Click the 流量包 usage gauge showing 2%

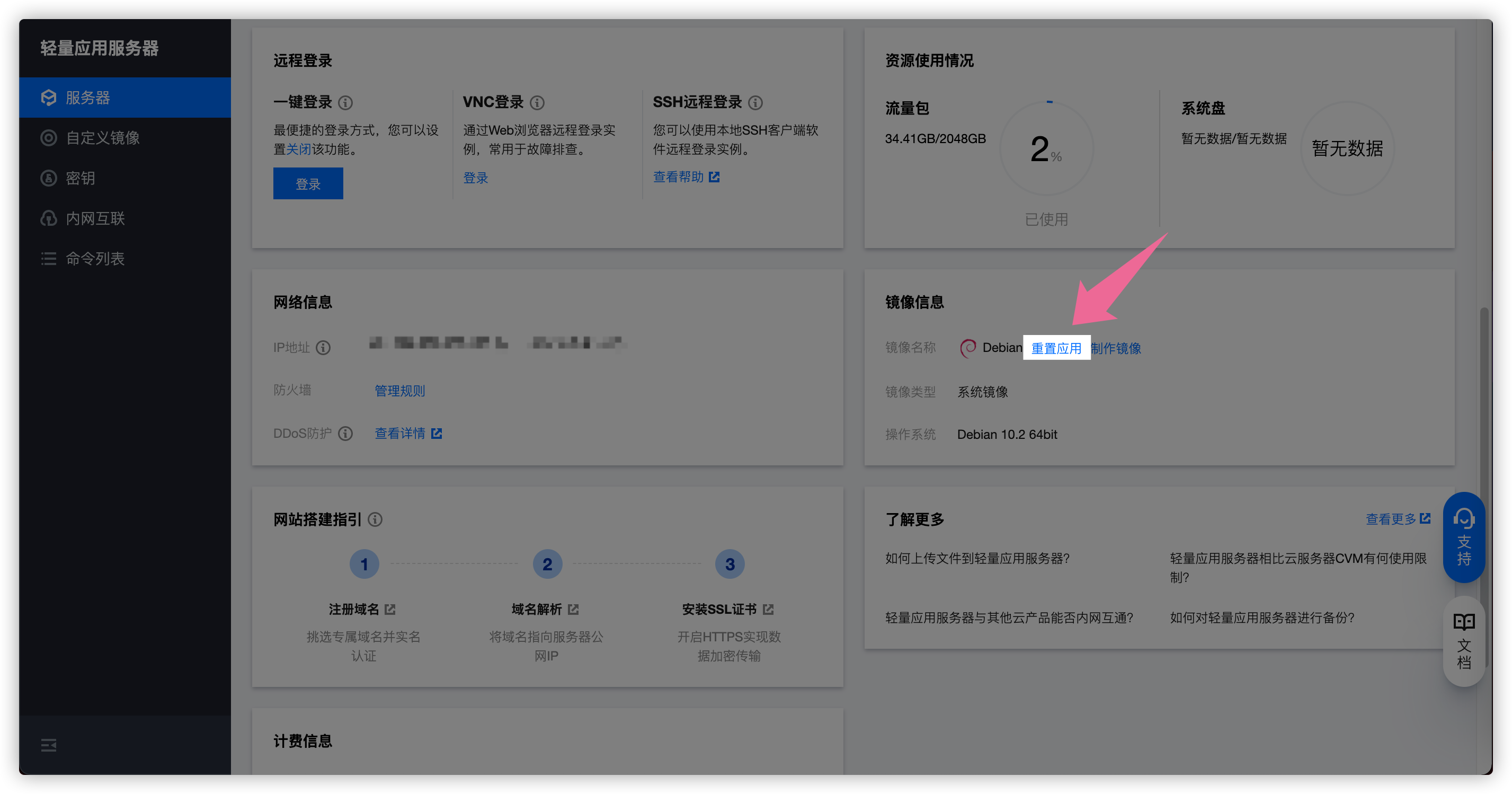pos(1046,148)
